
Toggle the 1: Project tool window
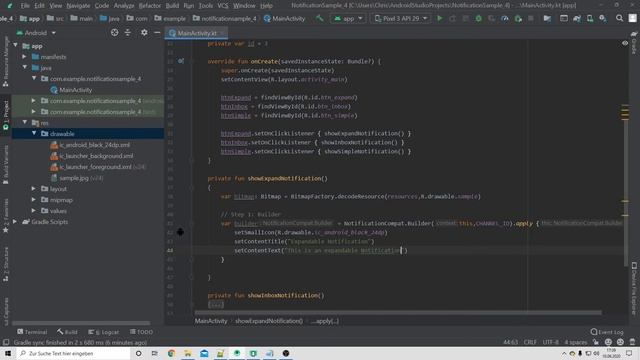6,116
